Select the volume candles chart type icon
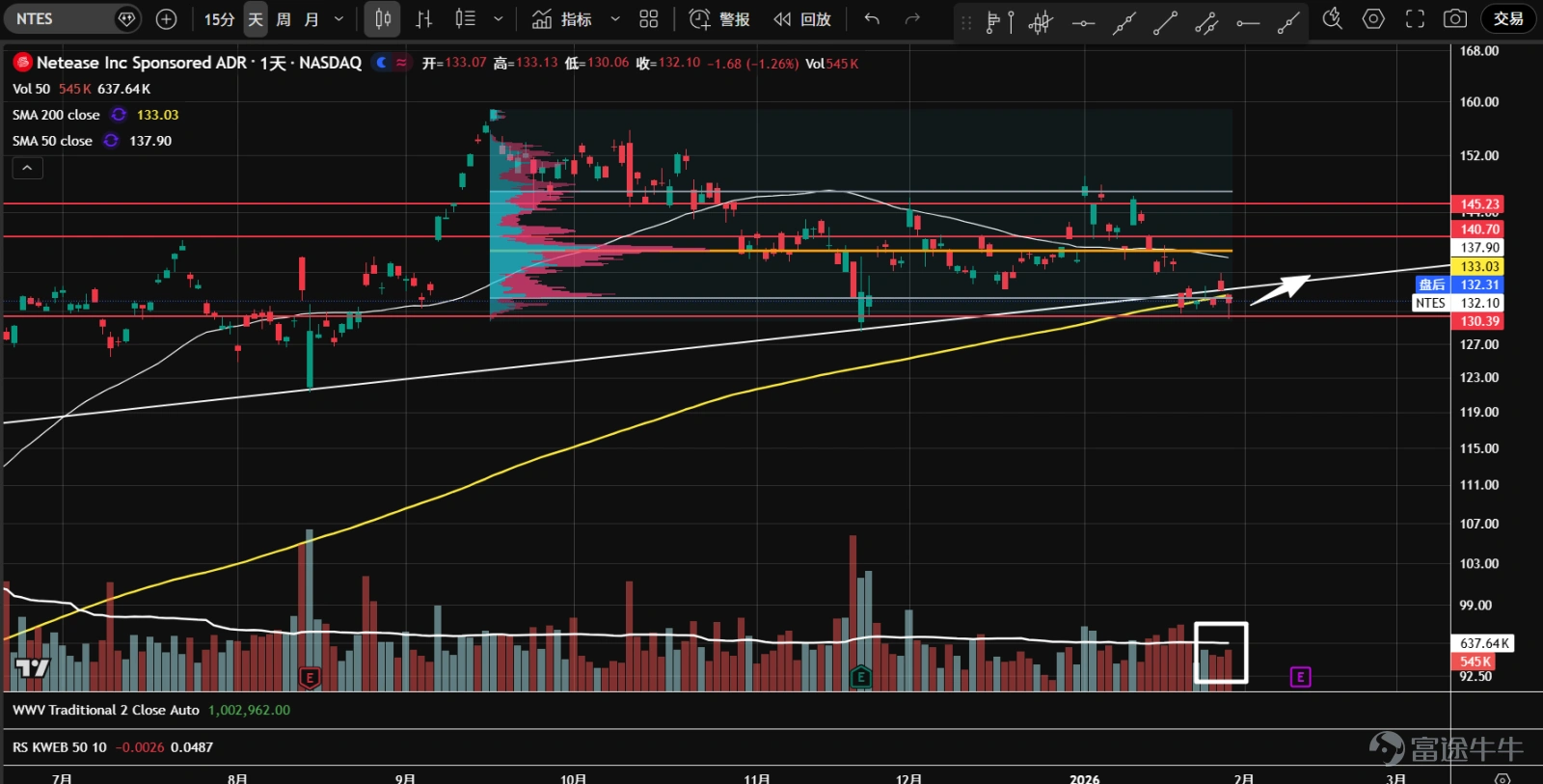The image size is (1543, 784). point(465,19)
